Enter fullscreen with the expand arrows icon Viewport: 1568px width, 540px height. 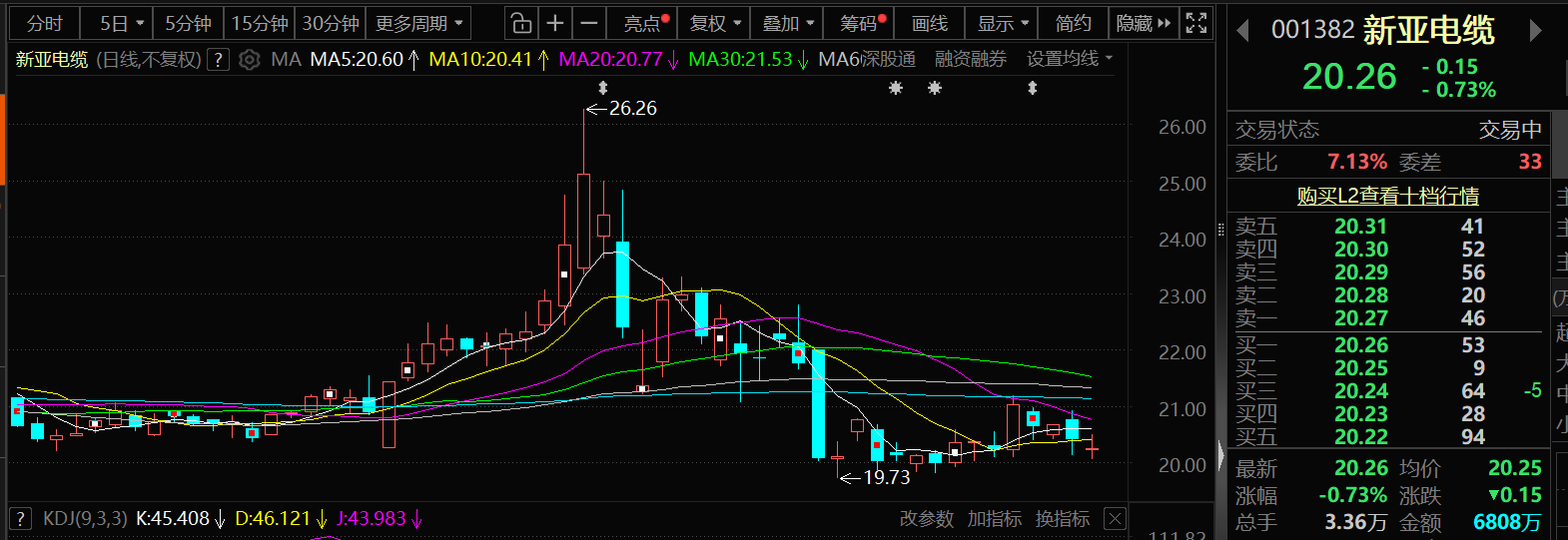[x=1195, y=23]
